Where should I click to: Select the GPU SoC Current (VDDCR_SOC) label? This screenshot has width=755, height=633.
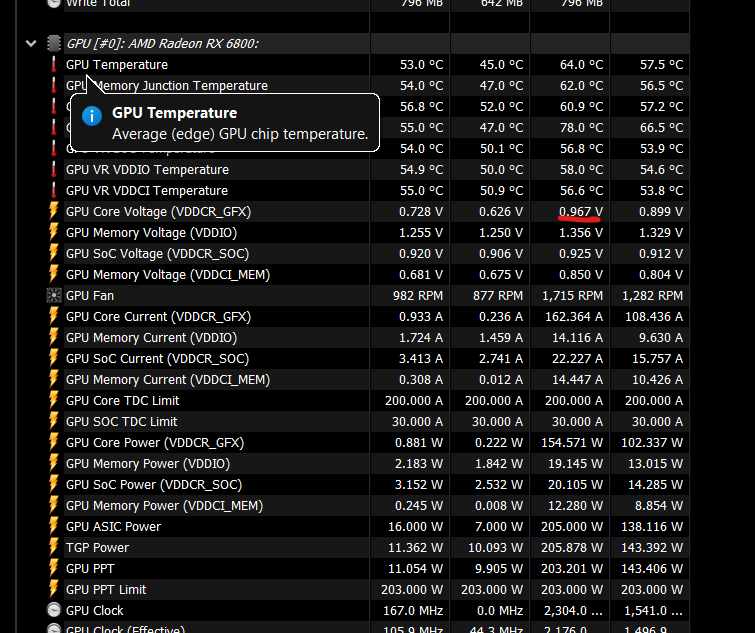pyautogui.click(x=157, y=359)
